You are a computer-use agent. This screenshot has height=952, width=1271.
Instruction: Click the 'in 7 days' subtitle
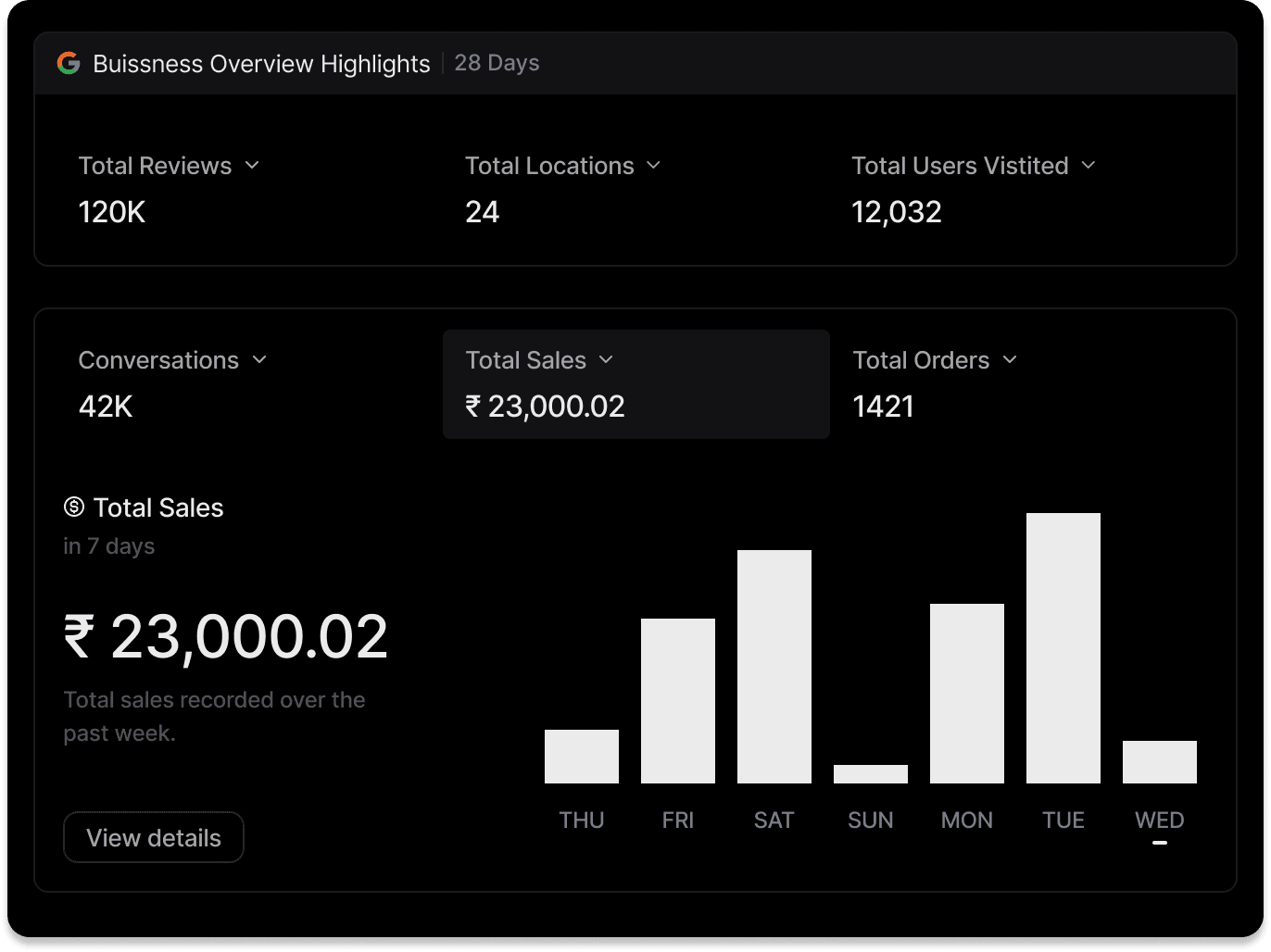click(109, 546)
